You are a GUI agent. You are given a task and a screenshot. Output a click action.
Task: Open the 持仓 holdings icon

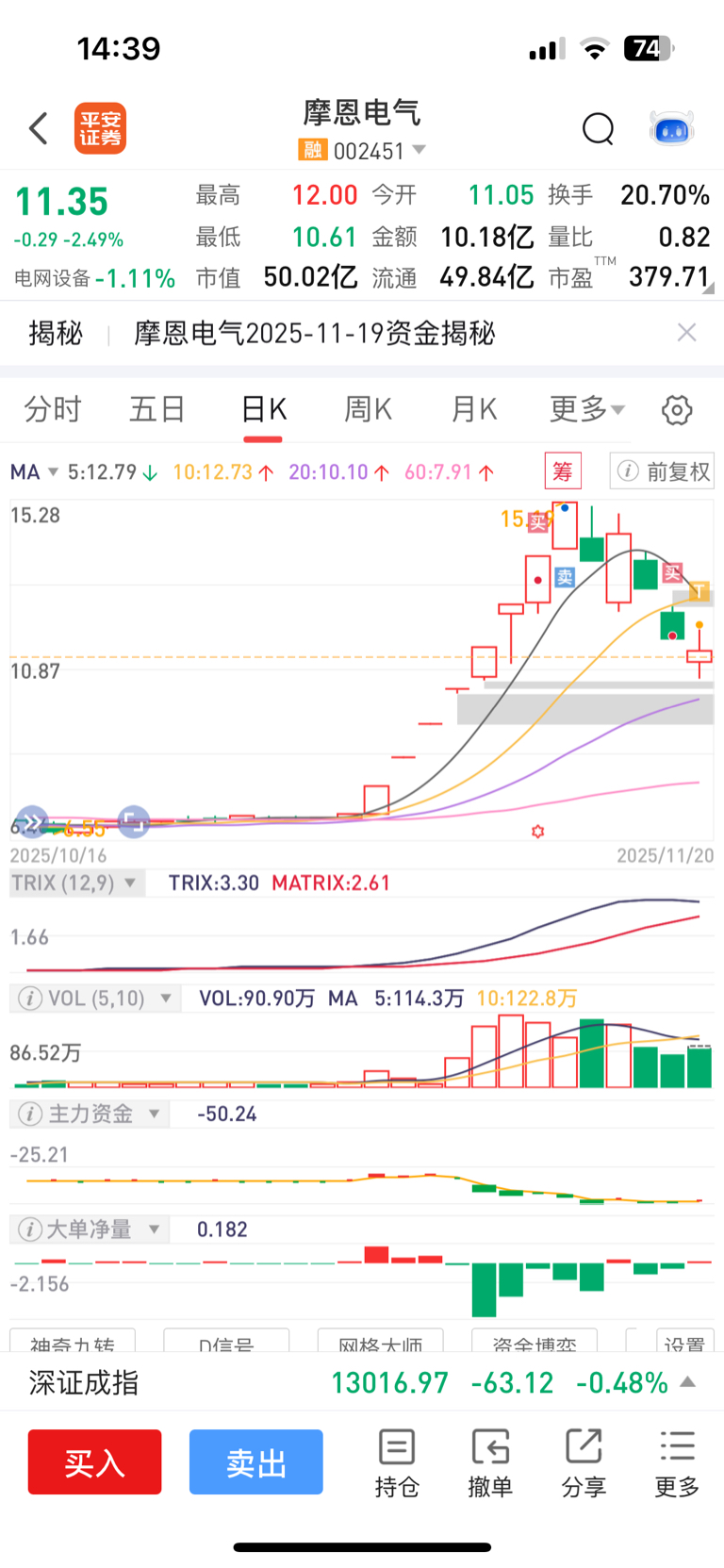(x=397, y=1463)
